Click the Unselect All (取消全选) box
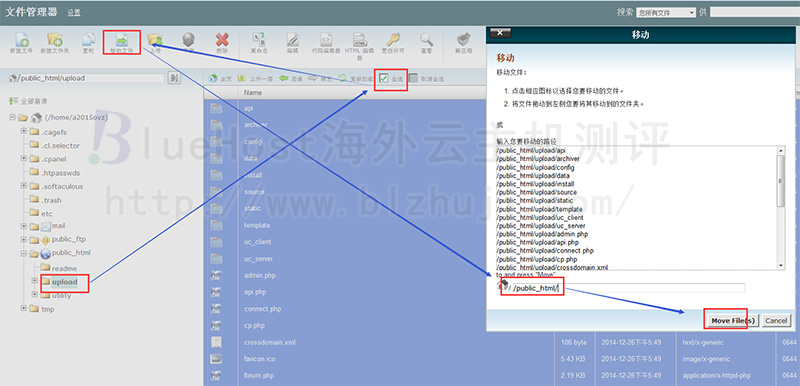 (x=413, y=79)
